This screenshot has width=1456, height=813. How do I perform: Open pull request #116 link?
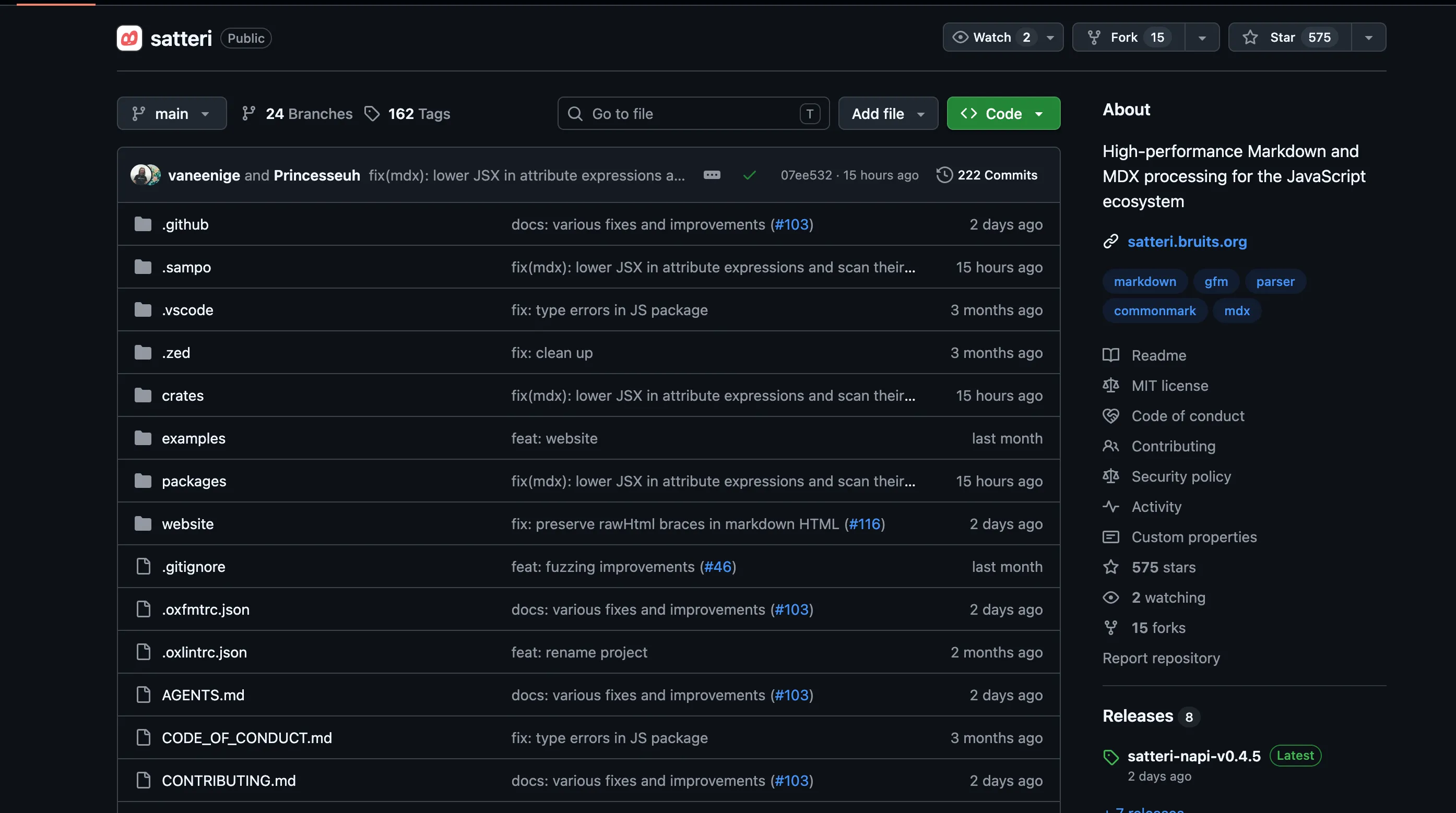(x=865, y=524)
